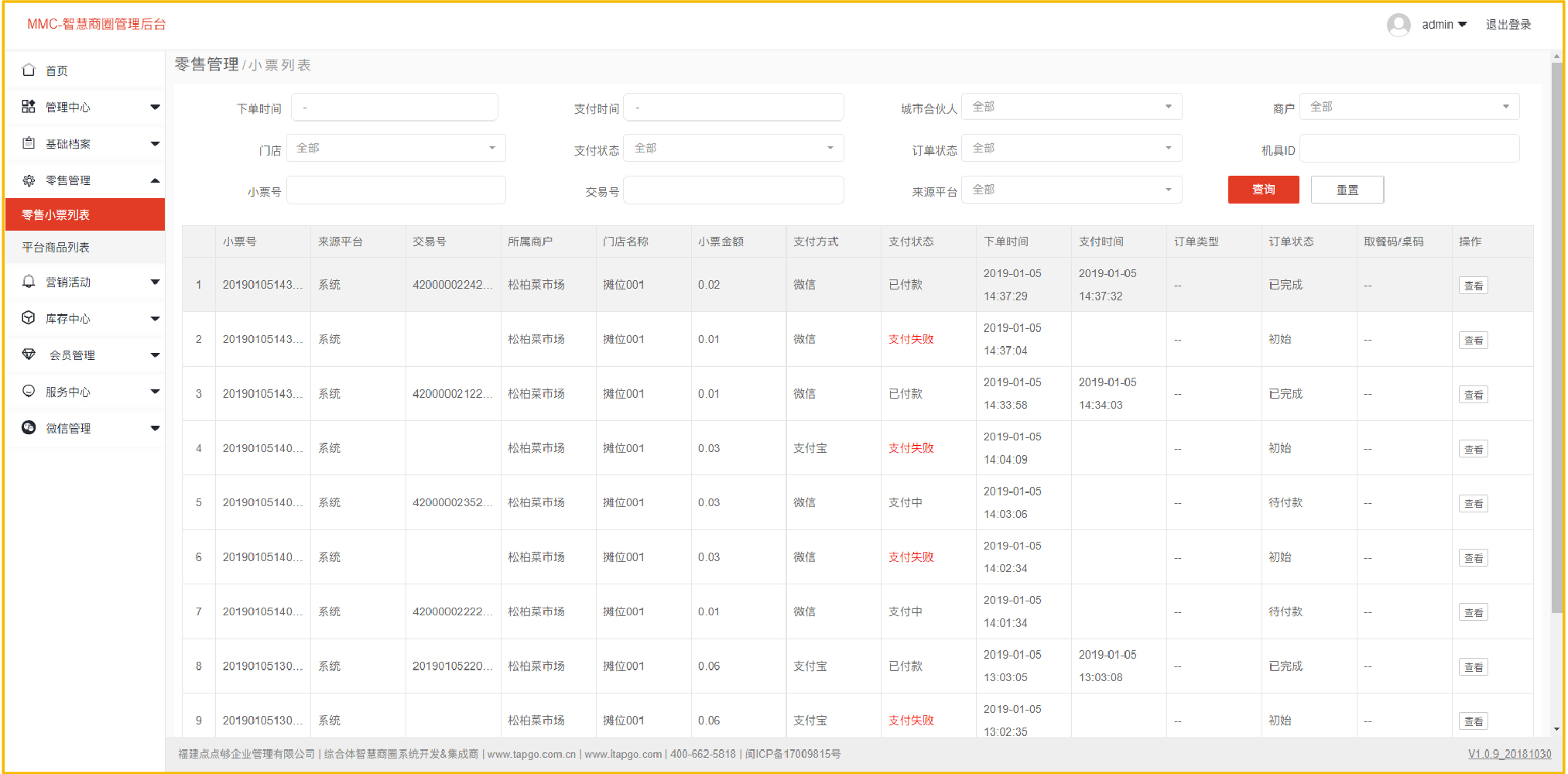The height and width of the screenshot is (774, 1568).
Task: Click 退出登录 to log out
Action: (x=1508, y=25)
